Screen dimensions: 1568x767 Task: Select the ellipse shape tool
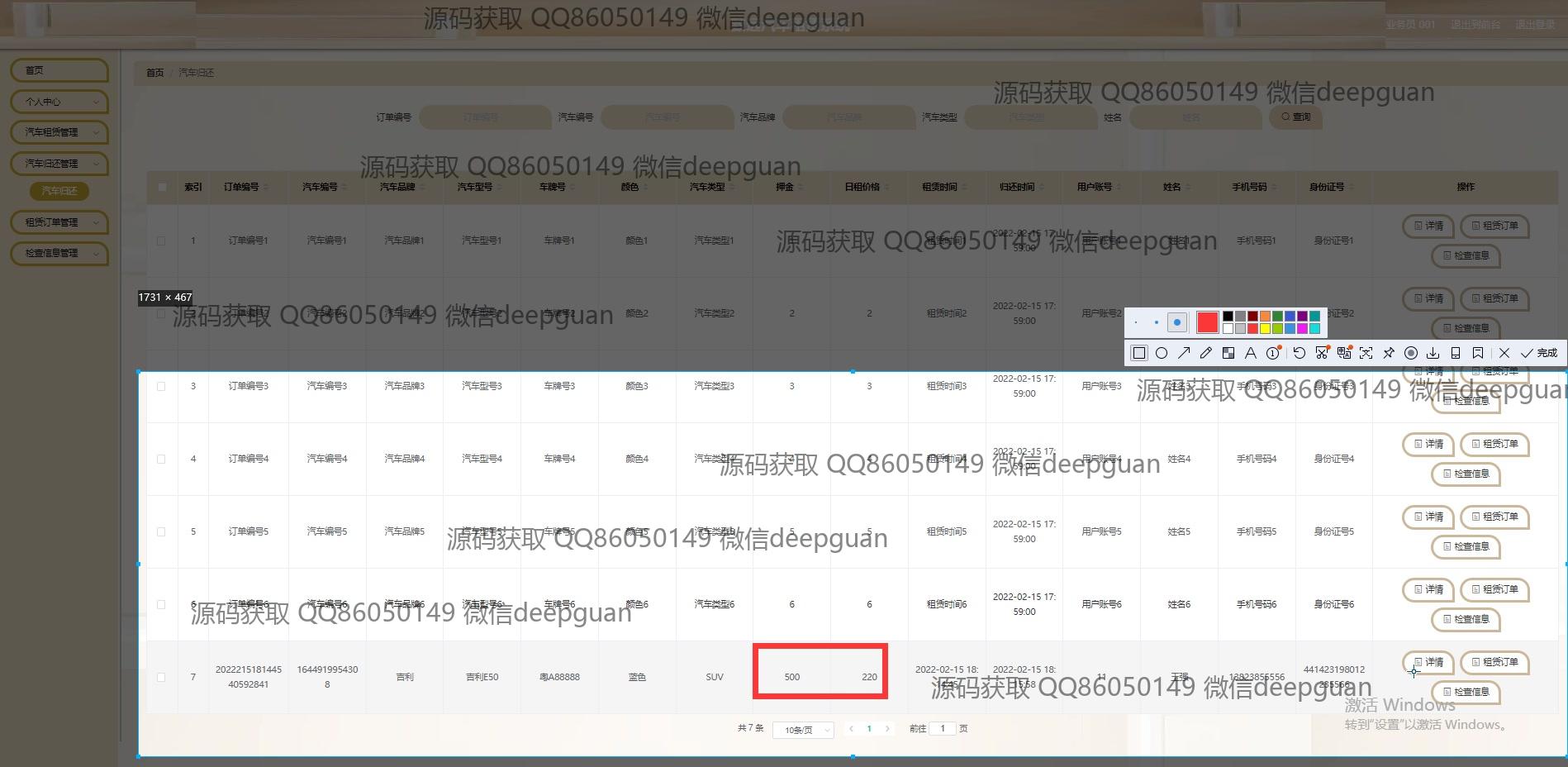1162,353
